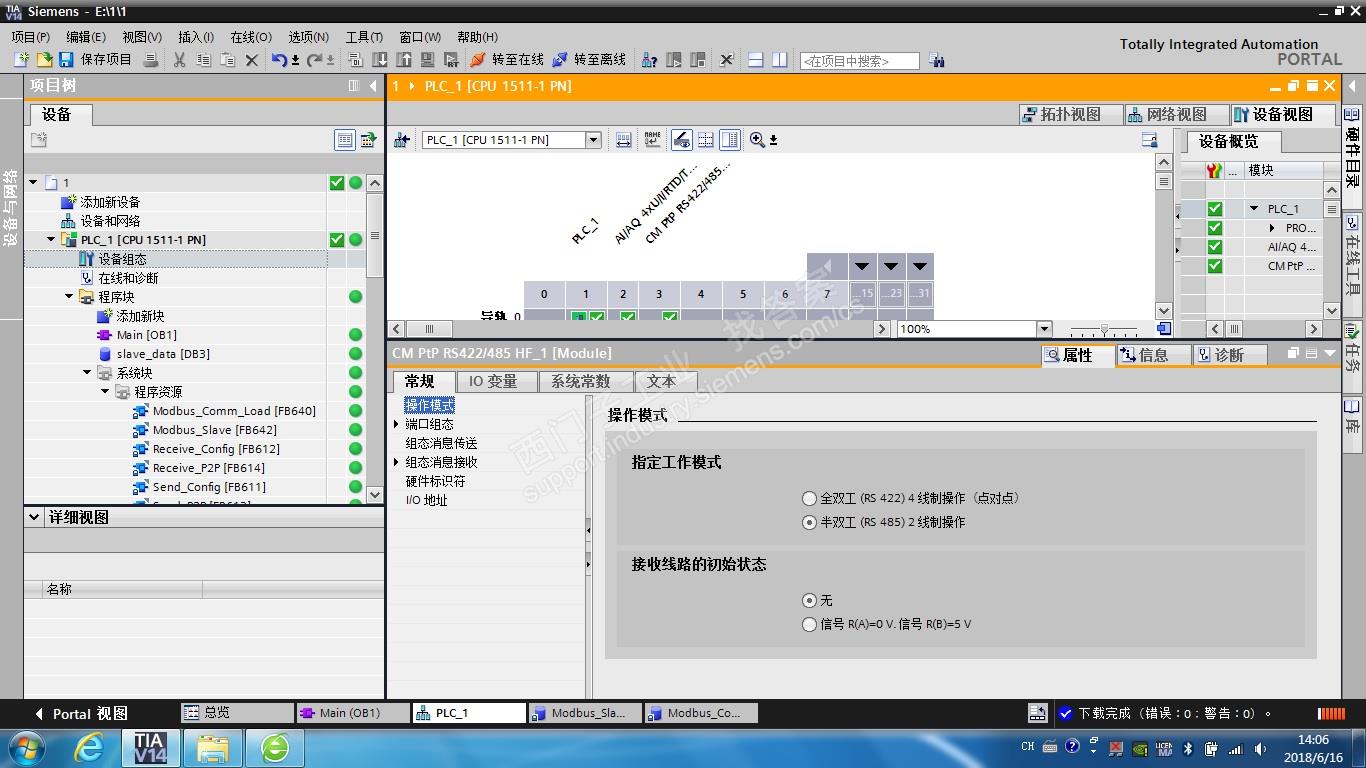Open the 在线(O) menu
This screenshot has height=768, width=1366.
coord(251,37)
